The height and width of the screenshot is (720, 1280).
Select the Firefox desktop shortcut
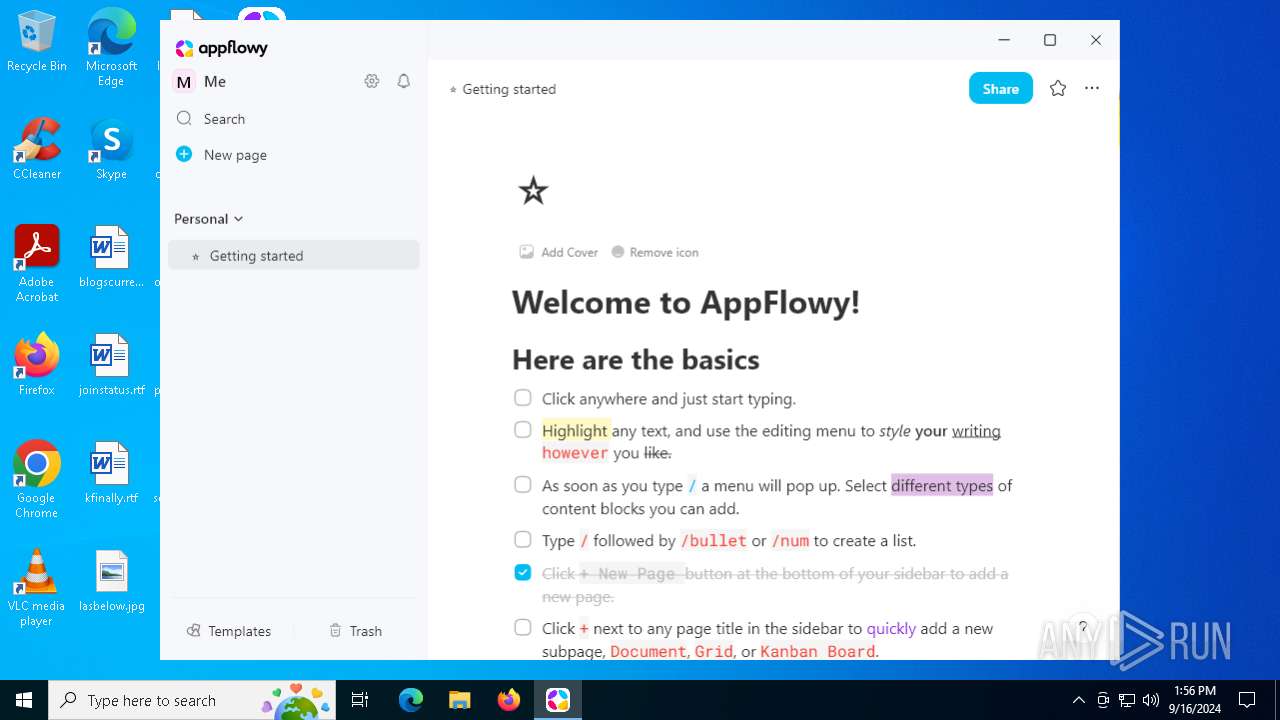(37, 365)
